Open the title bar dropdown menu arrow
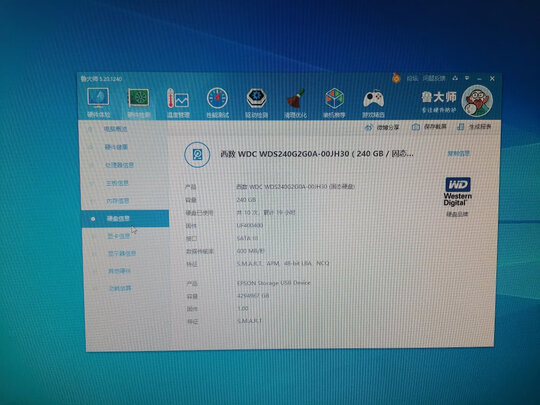This screenshot has width=540, height=405. click(x=467, y=78)
